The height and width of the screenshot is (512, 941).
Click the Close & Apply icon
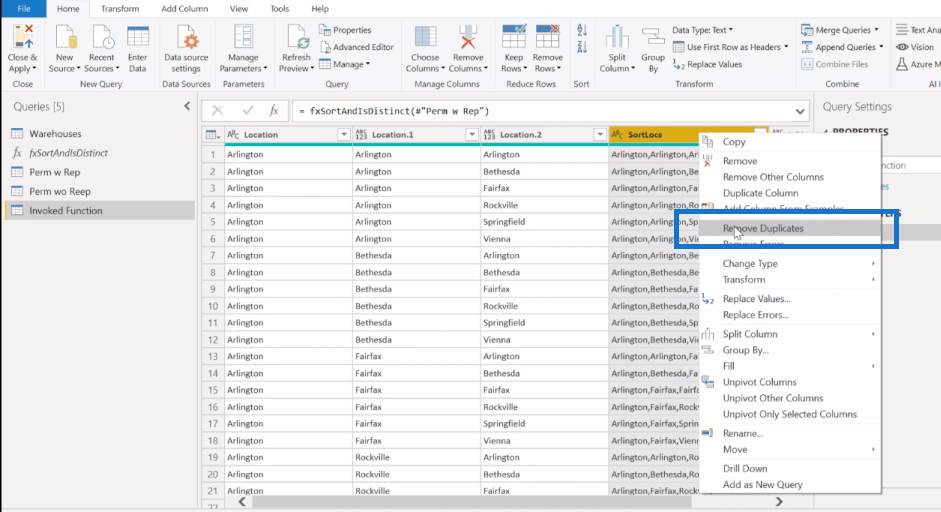(x=22, y=38)
